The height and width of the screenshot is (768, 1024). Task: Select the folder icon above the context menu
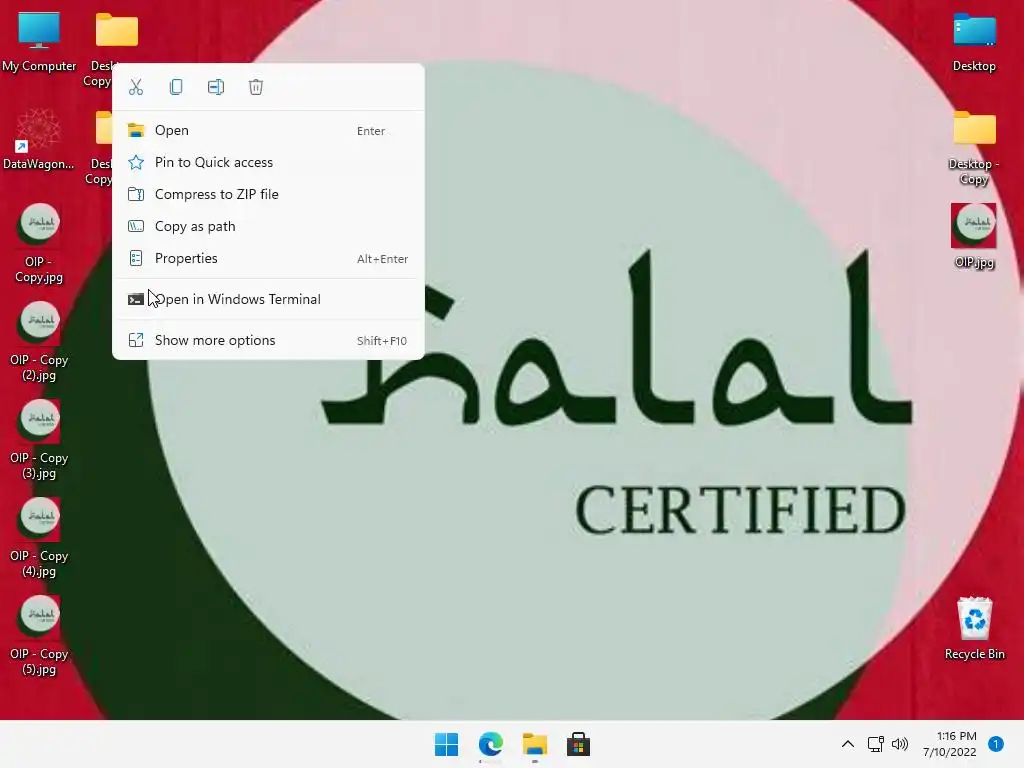[117, 29]
